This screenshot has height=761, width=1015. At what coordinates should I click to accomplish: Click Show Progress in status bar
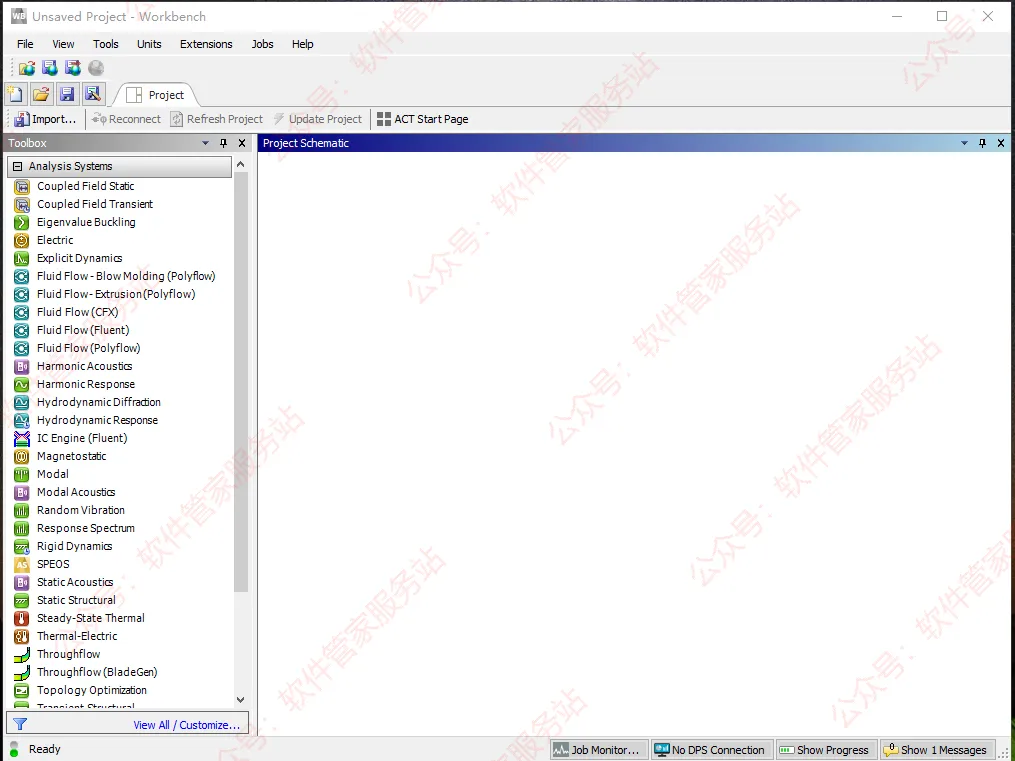coord(827,750)
